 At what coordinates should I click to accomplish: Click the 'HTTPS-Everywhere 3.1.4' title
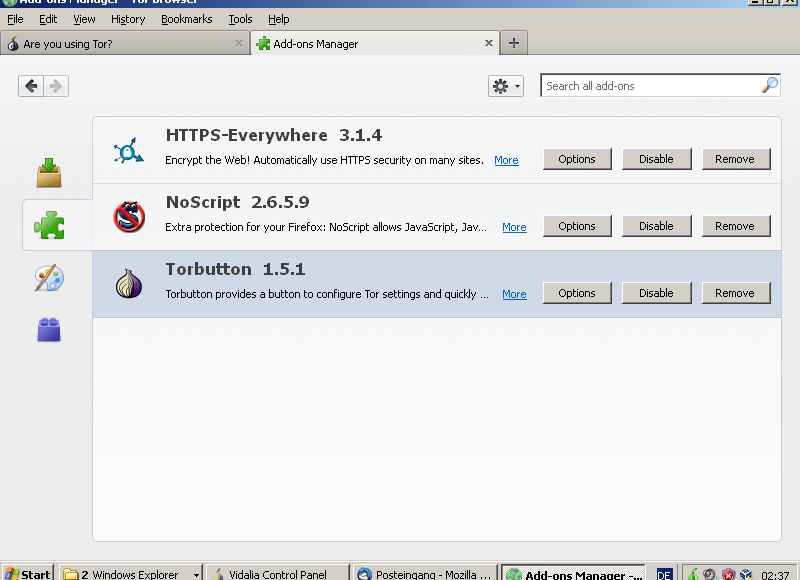(274, 135)
